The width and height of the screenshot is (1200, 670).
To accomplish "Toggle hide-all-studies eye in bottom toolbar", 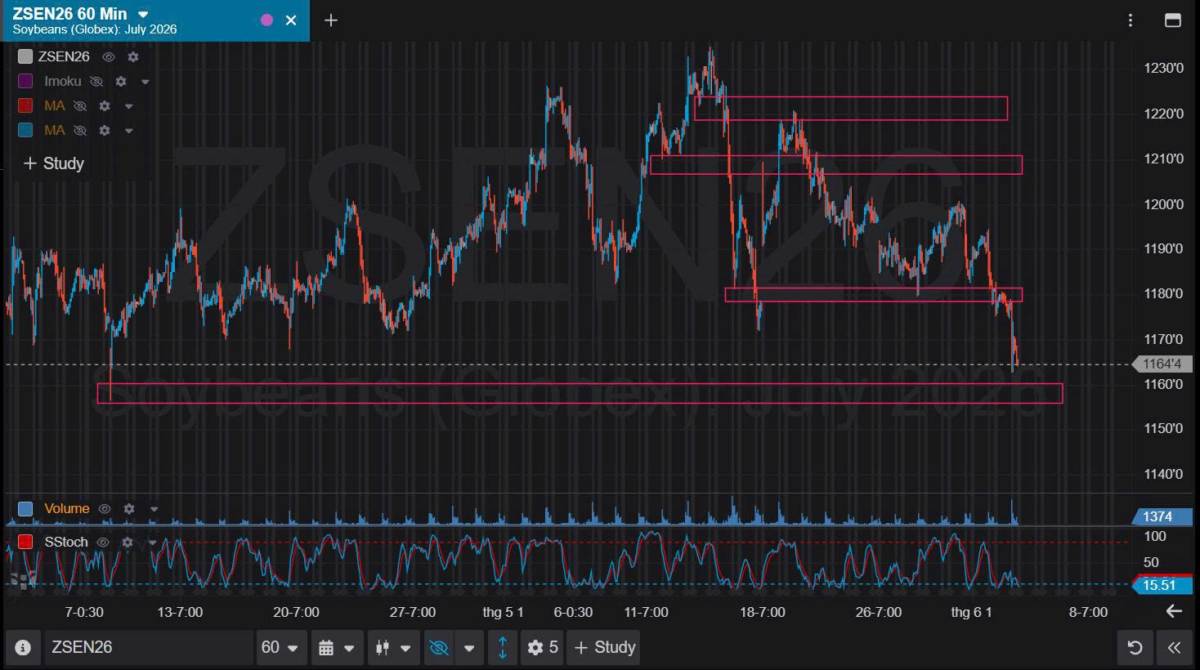I will coord(438,647).
